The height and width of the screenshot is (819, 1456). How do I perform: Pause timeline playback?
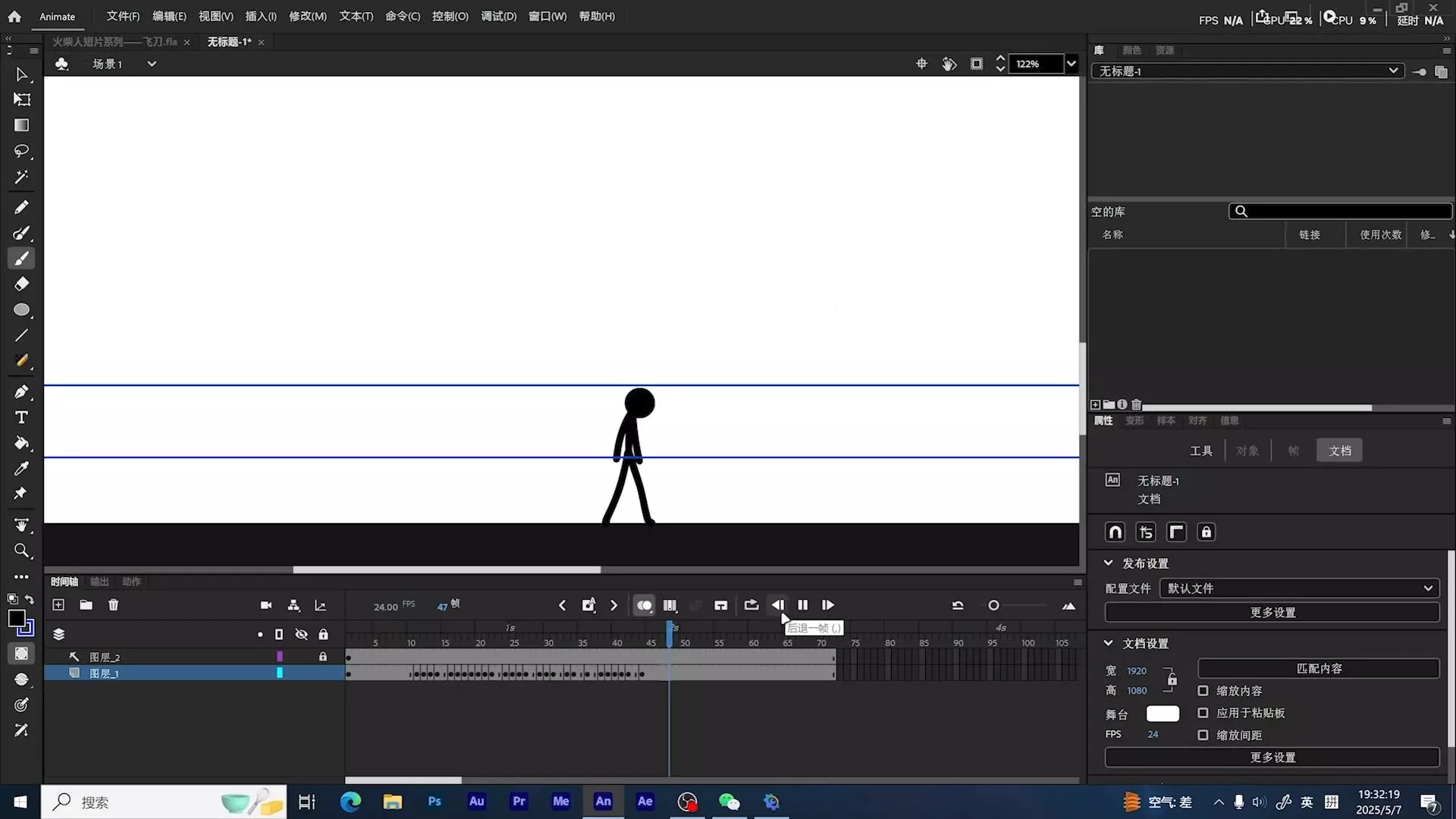coord(802,605)
